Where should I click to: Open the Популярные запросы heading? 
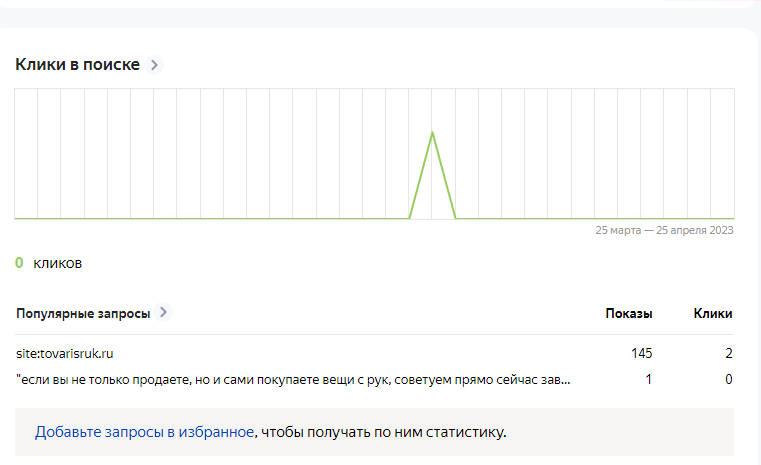point(83,314)
